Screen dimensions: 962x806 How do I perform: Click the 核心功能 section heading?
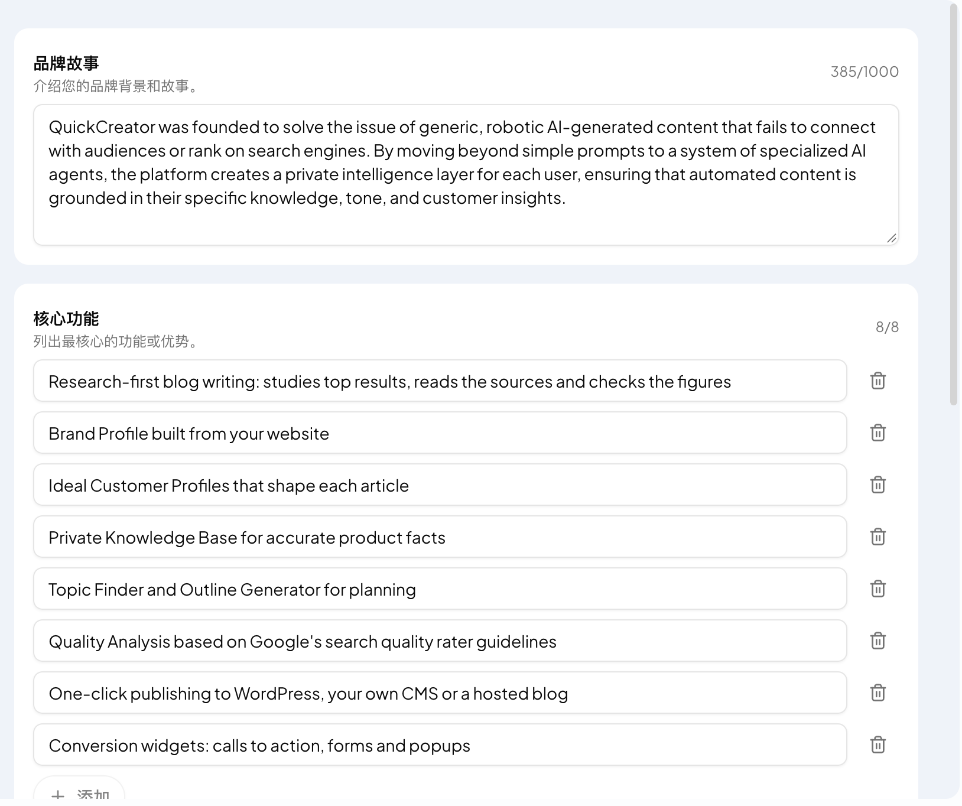66,319
